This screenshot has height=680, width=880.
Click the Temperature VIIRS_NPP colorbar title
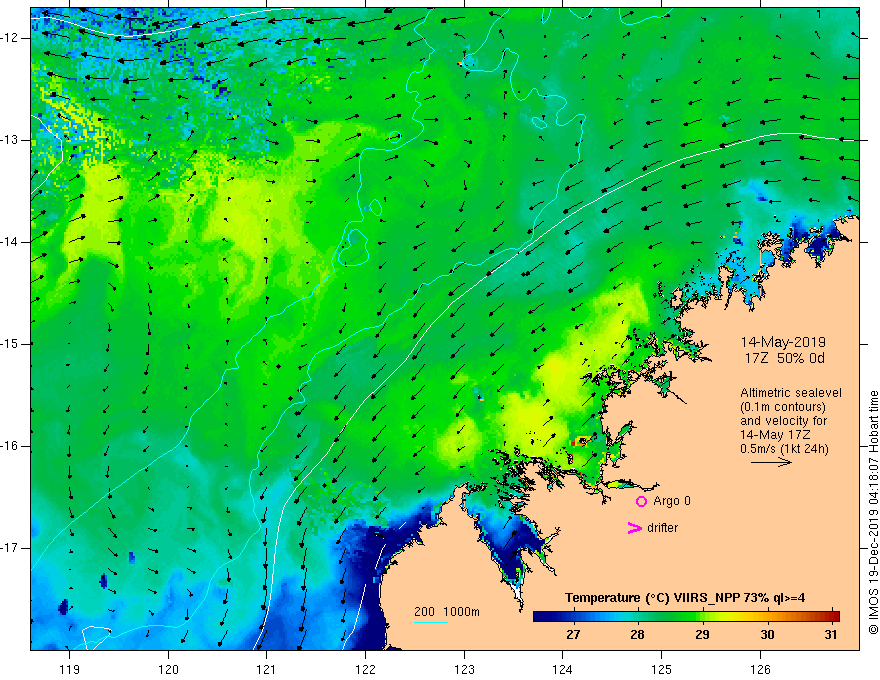tap(685, 598)
